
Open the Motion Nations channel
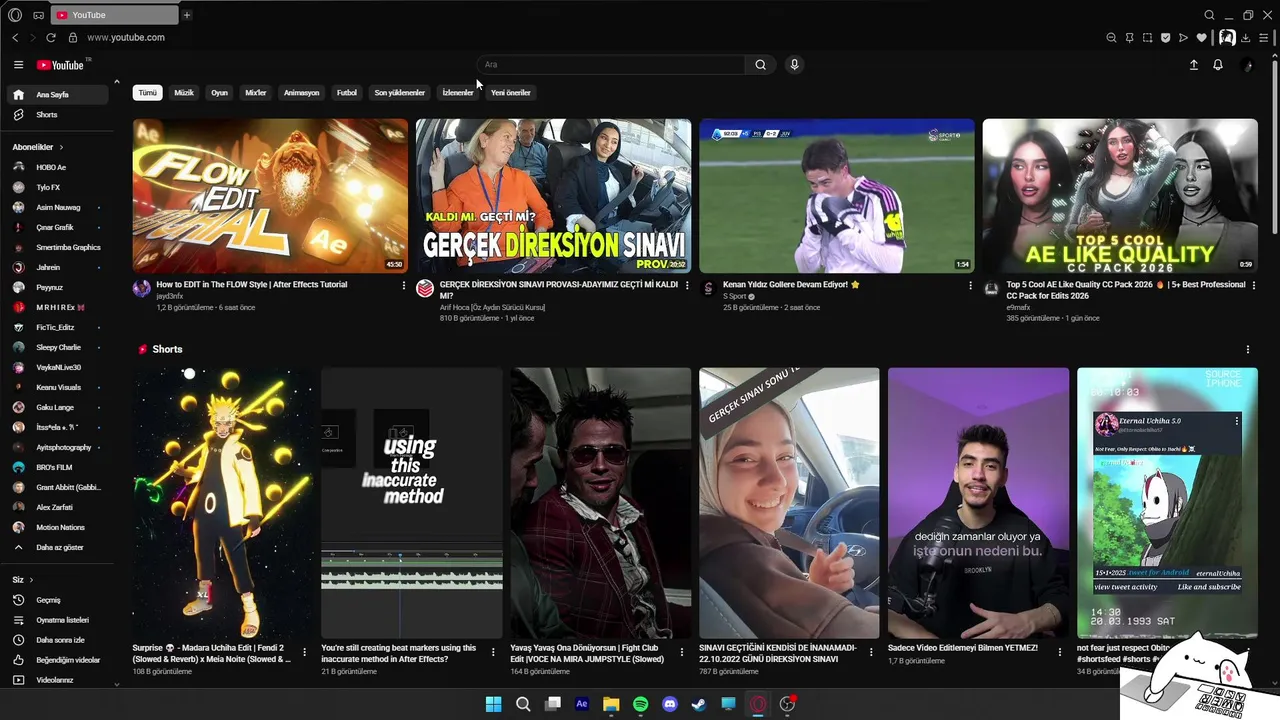59,527
